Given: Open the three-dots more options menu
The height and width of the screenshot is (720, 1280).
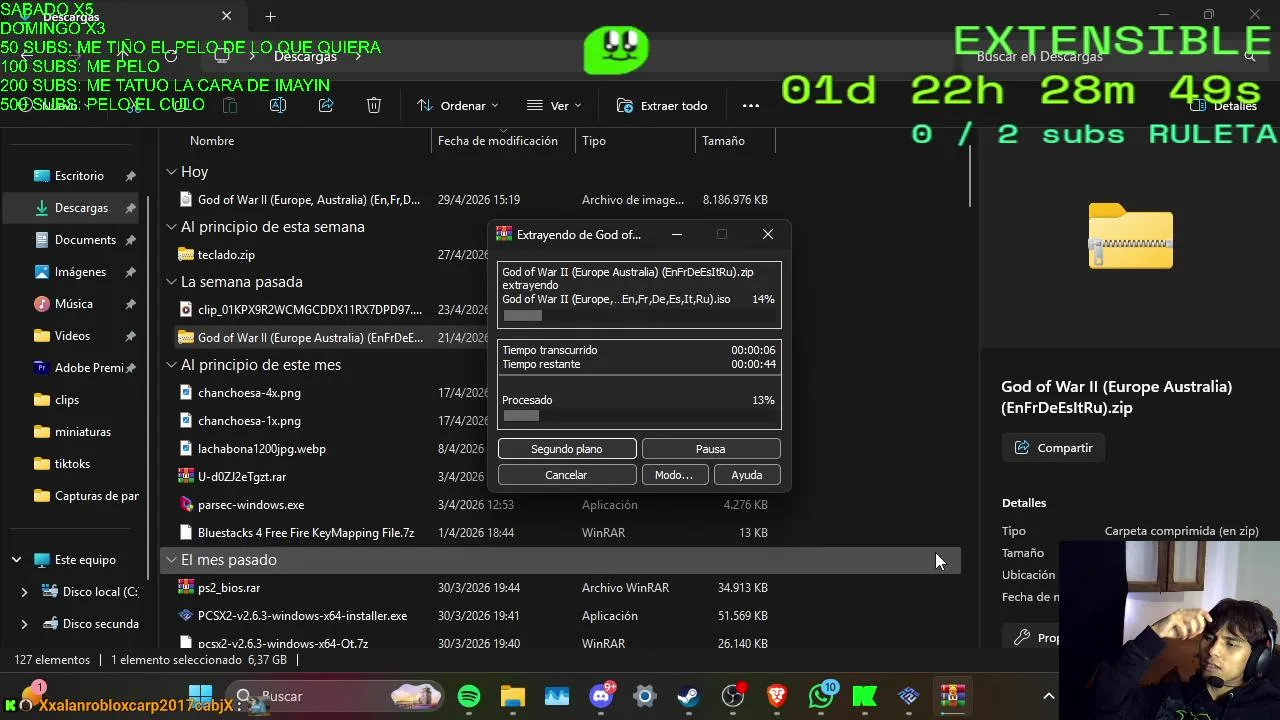Looking at the screenshot, I should (x=751, y=105).
